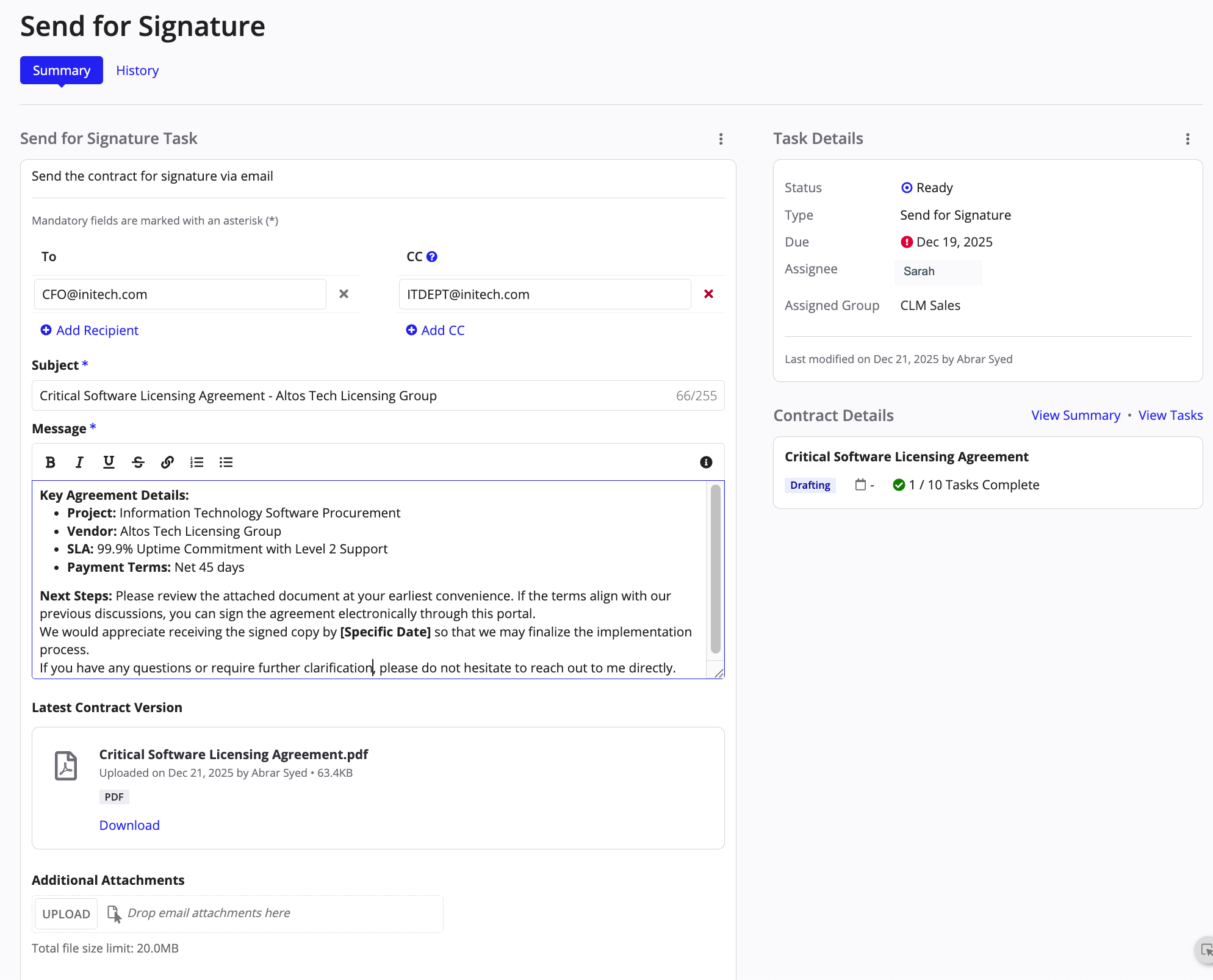This screenshot has height=980, width=1213.
Task: Remove the CFO@initech.com recipient
Action: pos(344,294)
